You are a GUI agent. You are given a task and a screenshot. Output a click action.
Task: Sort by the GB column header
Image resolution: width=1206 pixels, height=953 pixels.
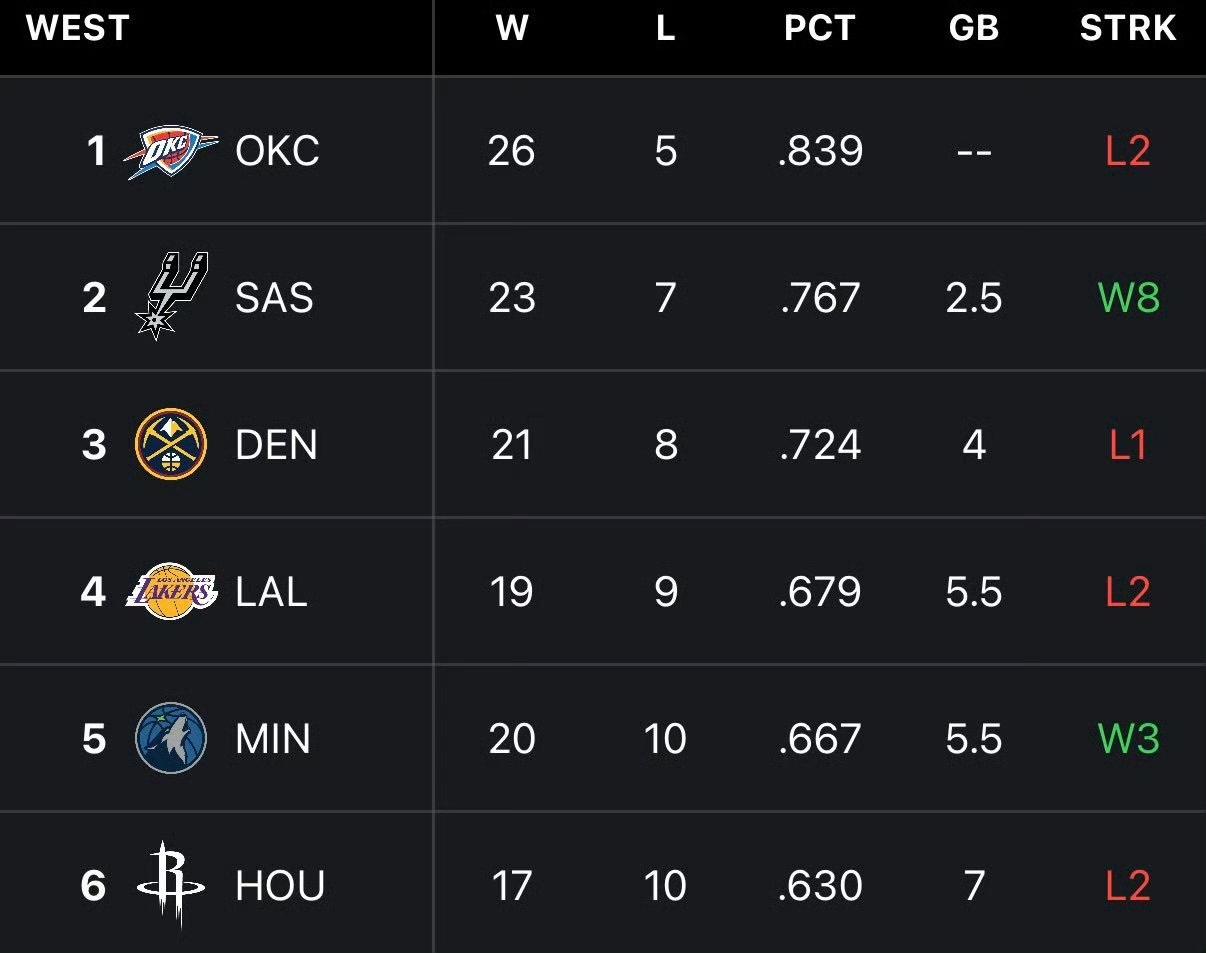click(x=973, y=29)
